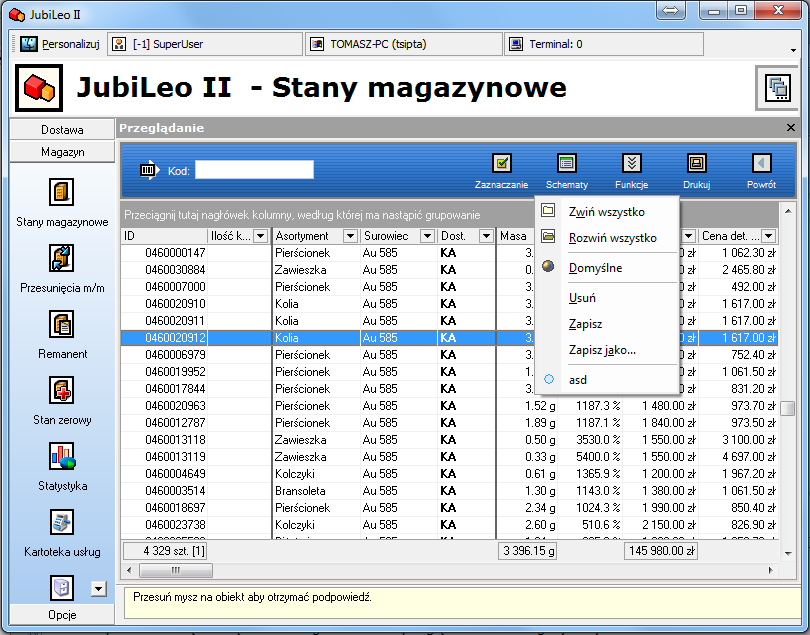Screen dimensions: 810x635
Task: Select the asd schema radio option
Action: coord(549,379)
